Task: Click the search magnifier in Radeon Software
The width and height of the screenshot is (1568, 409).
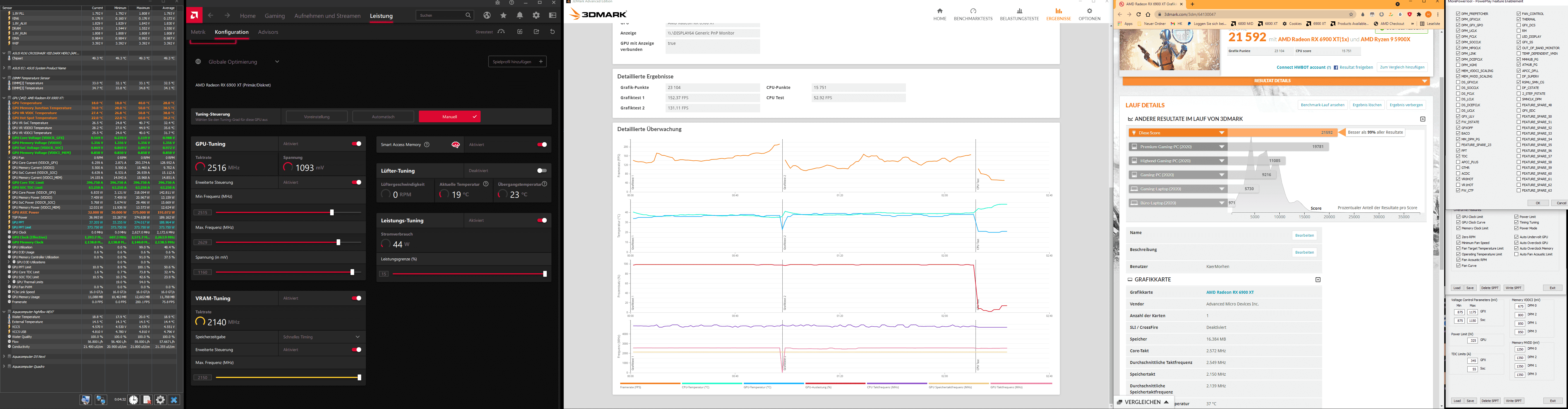Action: pos(467,15)
